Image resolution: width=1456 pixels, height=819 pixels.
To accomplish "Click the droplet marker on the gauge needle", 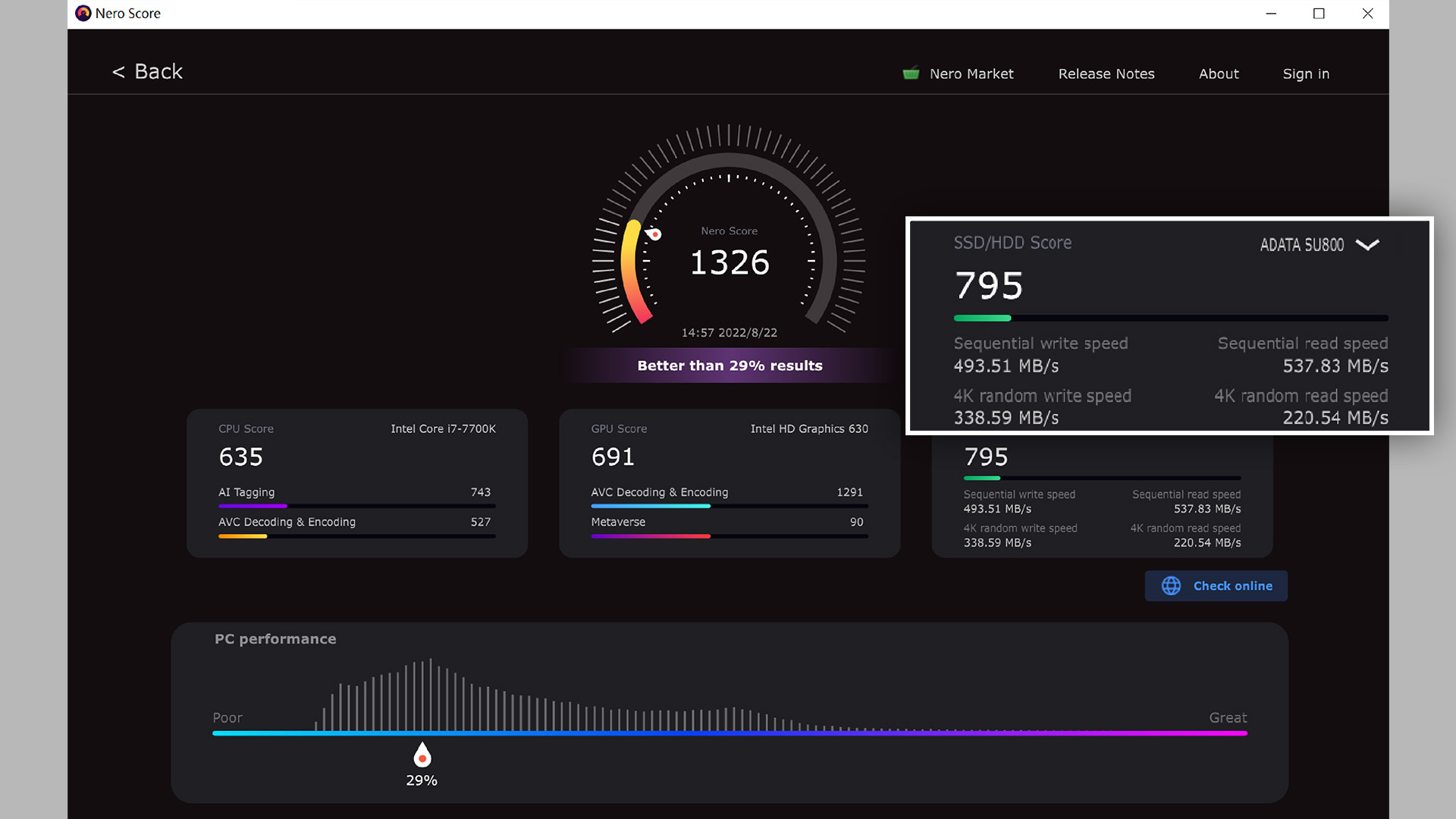I will coord(654,234).
